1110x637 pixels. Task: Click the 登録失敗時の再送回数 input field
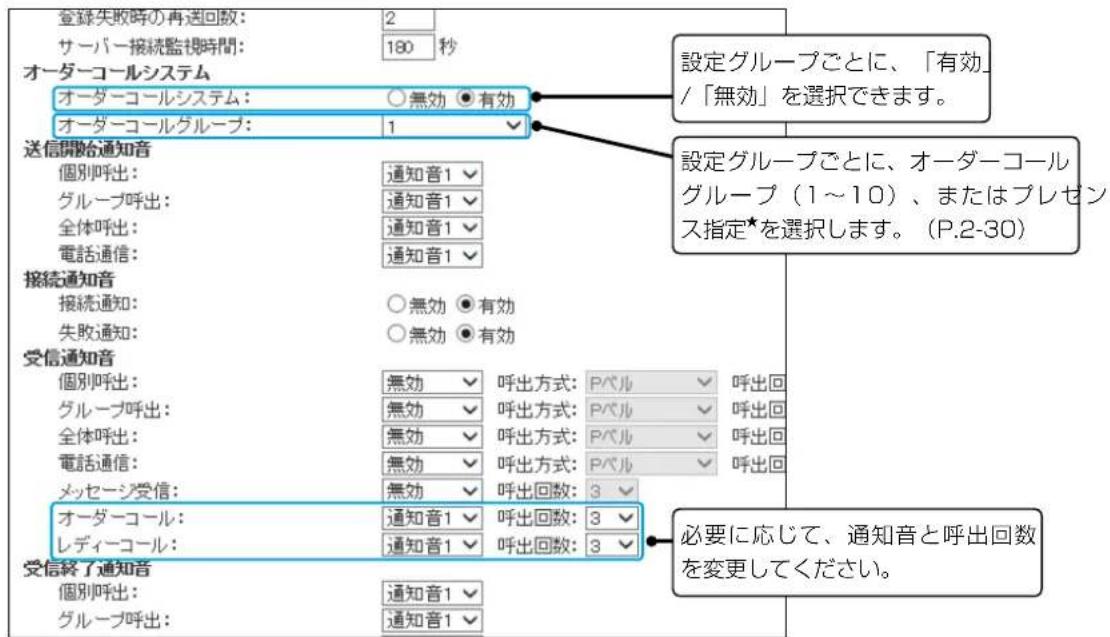click(x=408, y=19)
